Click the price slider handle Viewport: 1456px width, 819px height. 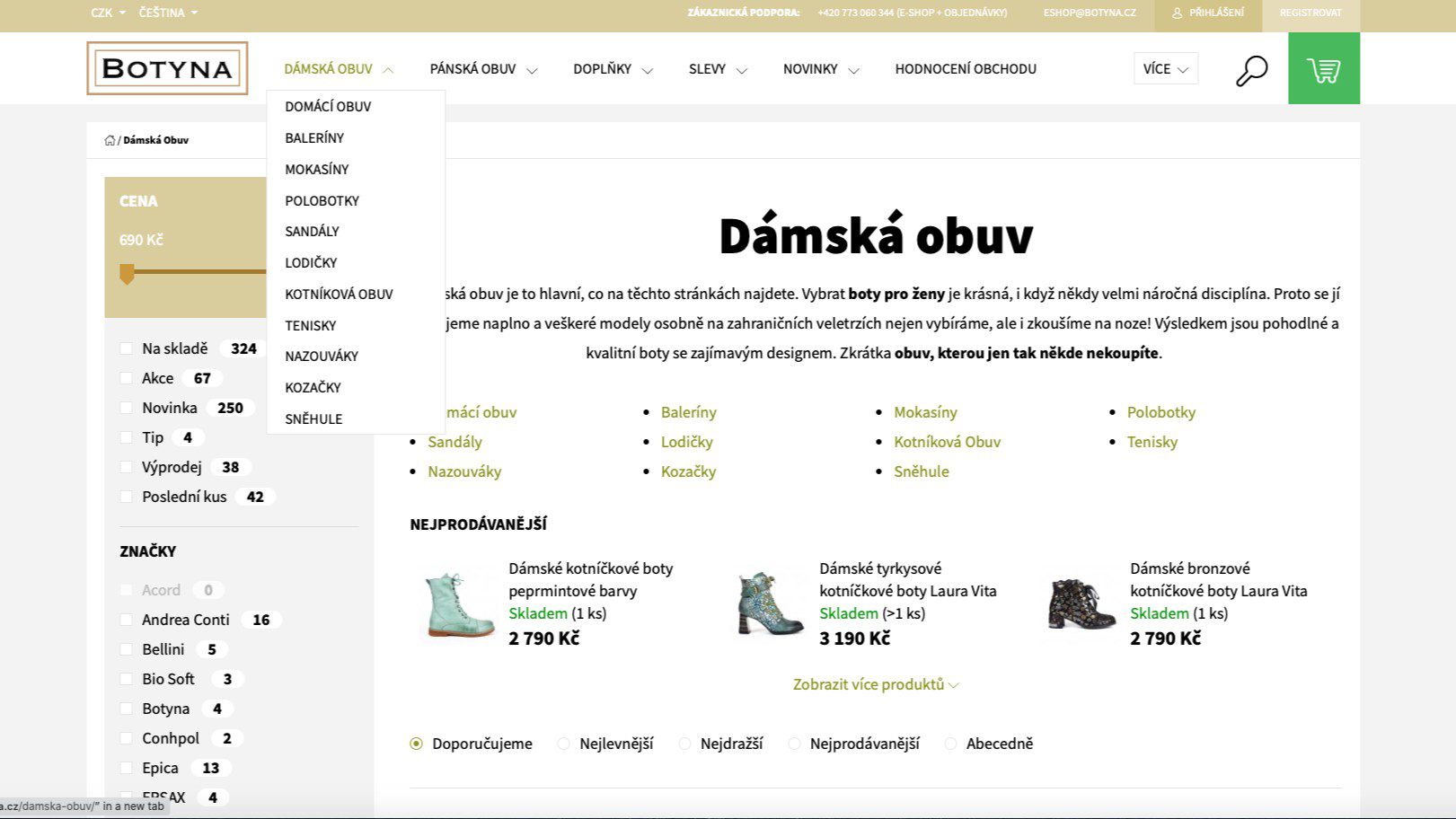click(128, 273)
